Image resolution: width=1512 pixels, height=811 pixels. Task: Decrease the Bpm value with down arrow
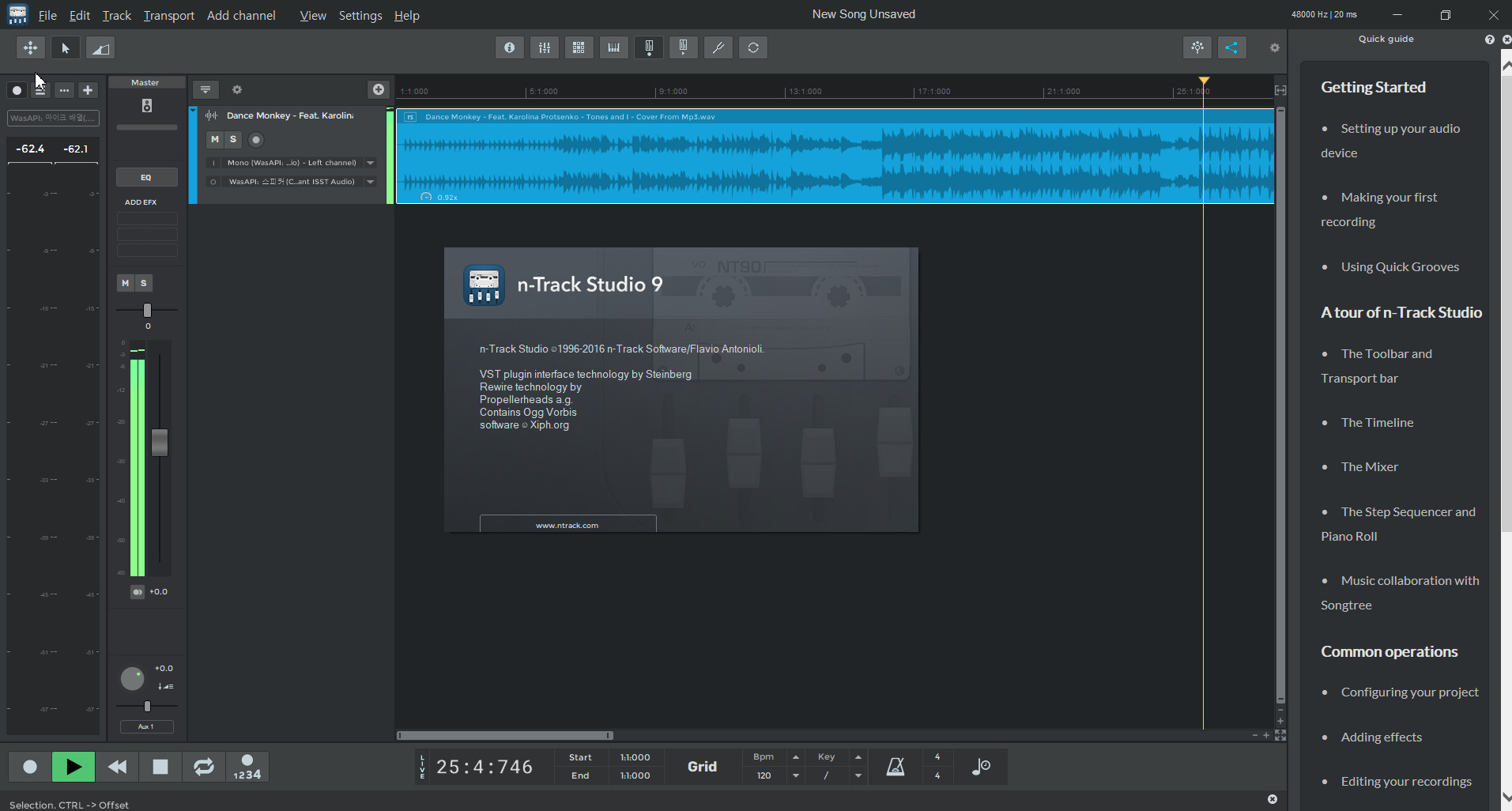click(x=795, y=775)
